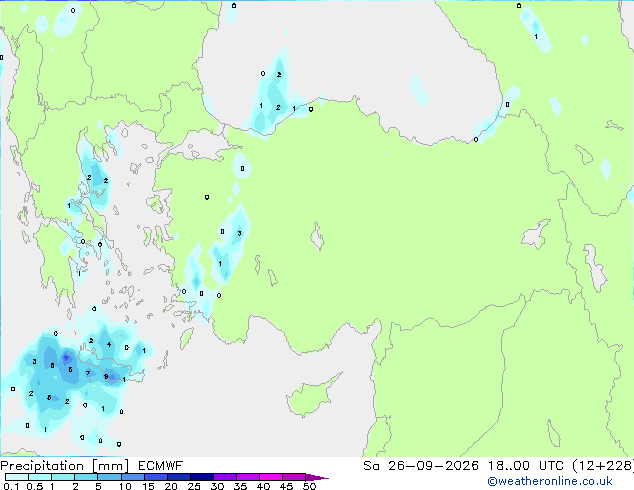The width and height of the screenshot is (634, 490).
Task: Click the precipitation value 9 over Crete
Action: click(x=106, y=377)
